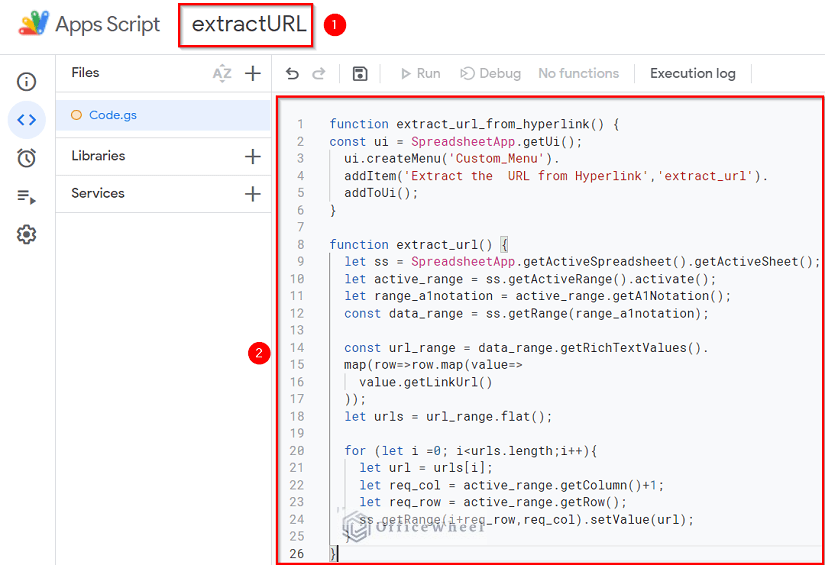825x565 pixels.
Task: Select the Editor code icon in sidebar
Action: coord(27,120)
